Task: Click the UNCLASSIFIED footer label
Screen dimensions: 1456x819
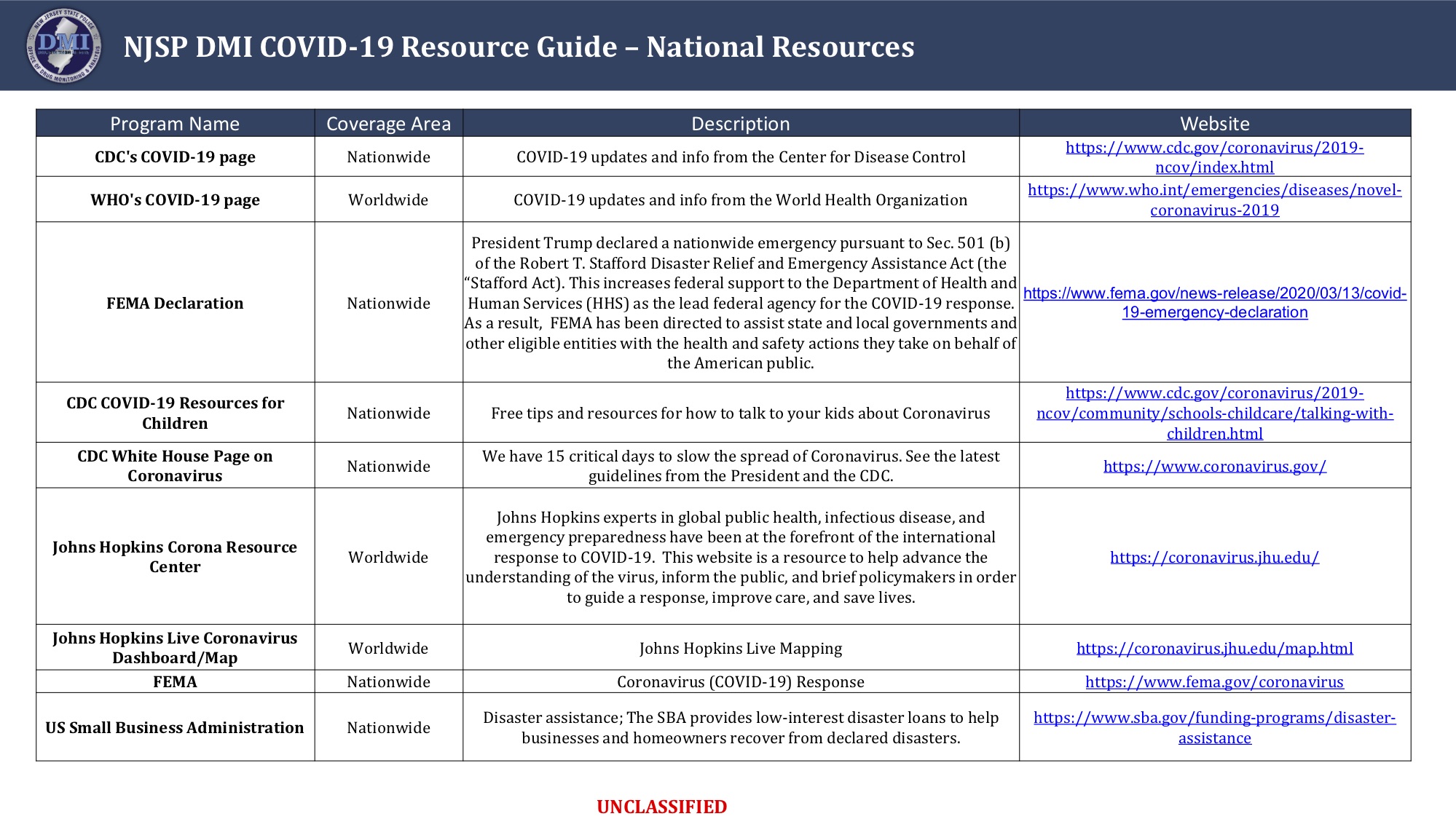Action: [661, 807]
